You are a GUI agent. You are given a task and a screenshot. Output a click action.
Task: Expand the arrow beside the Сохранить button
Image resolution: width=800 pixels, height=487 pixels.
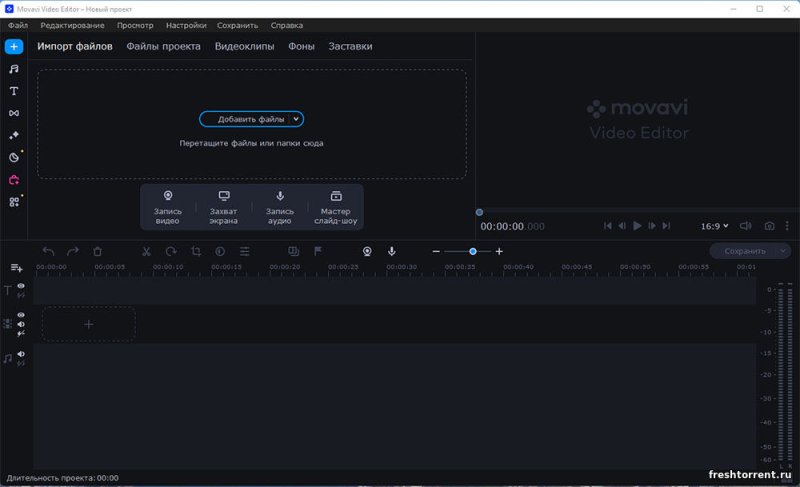point(782,252)
